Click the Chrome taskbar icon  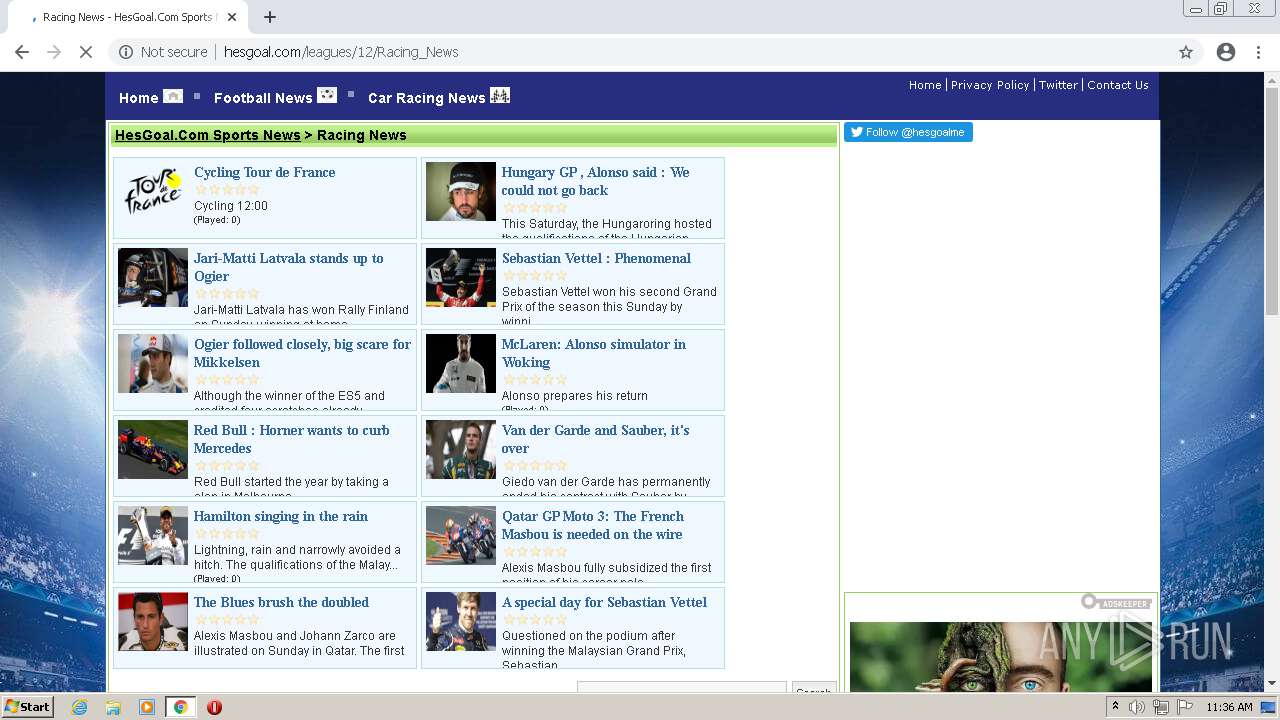[x=180, y=707]
